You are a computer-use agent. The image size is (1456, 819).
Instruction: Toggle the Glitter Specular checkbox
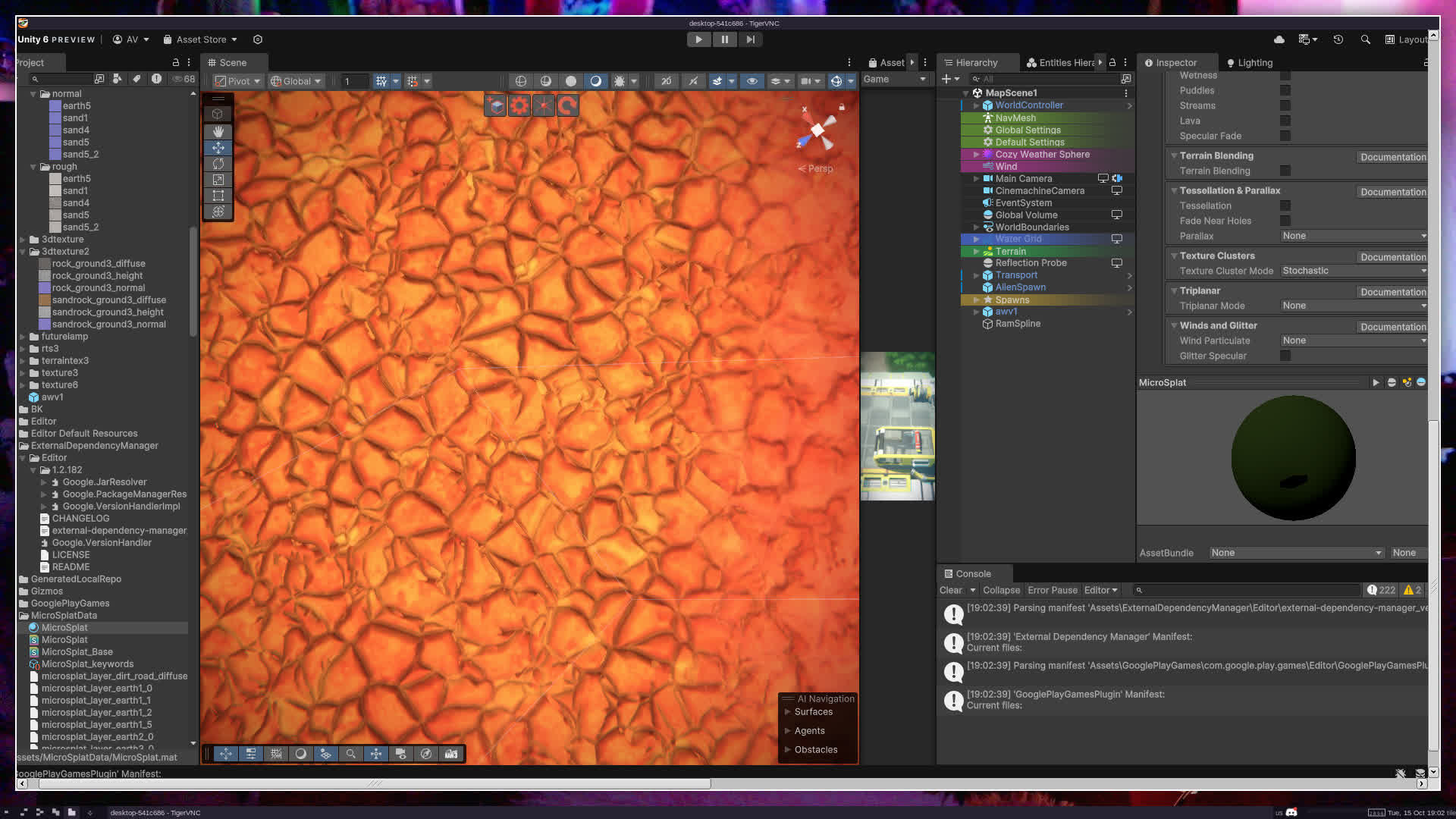pyautogui.click(x=1285, y=356)
